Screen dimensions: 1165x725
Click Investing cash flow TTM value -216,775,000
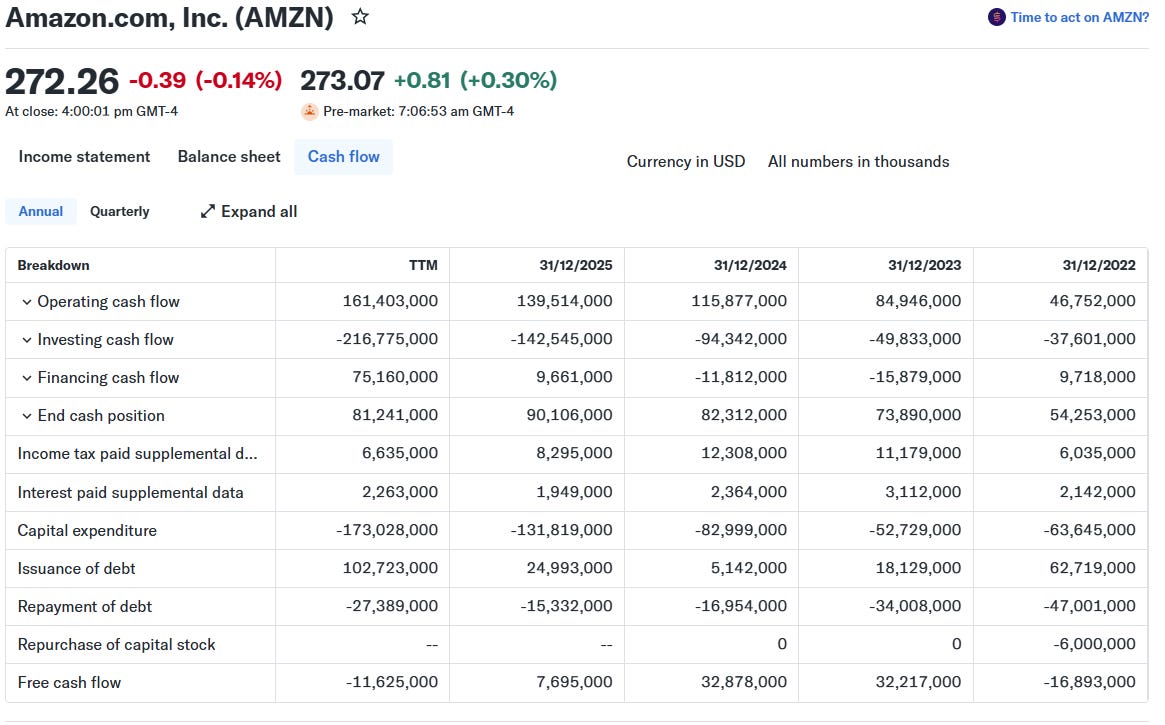(386, 339)
